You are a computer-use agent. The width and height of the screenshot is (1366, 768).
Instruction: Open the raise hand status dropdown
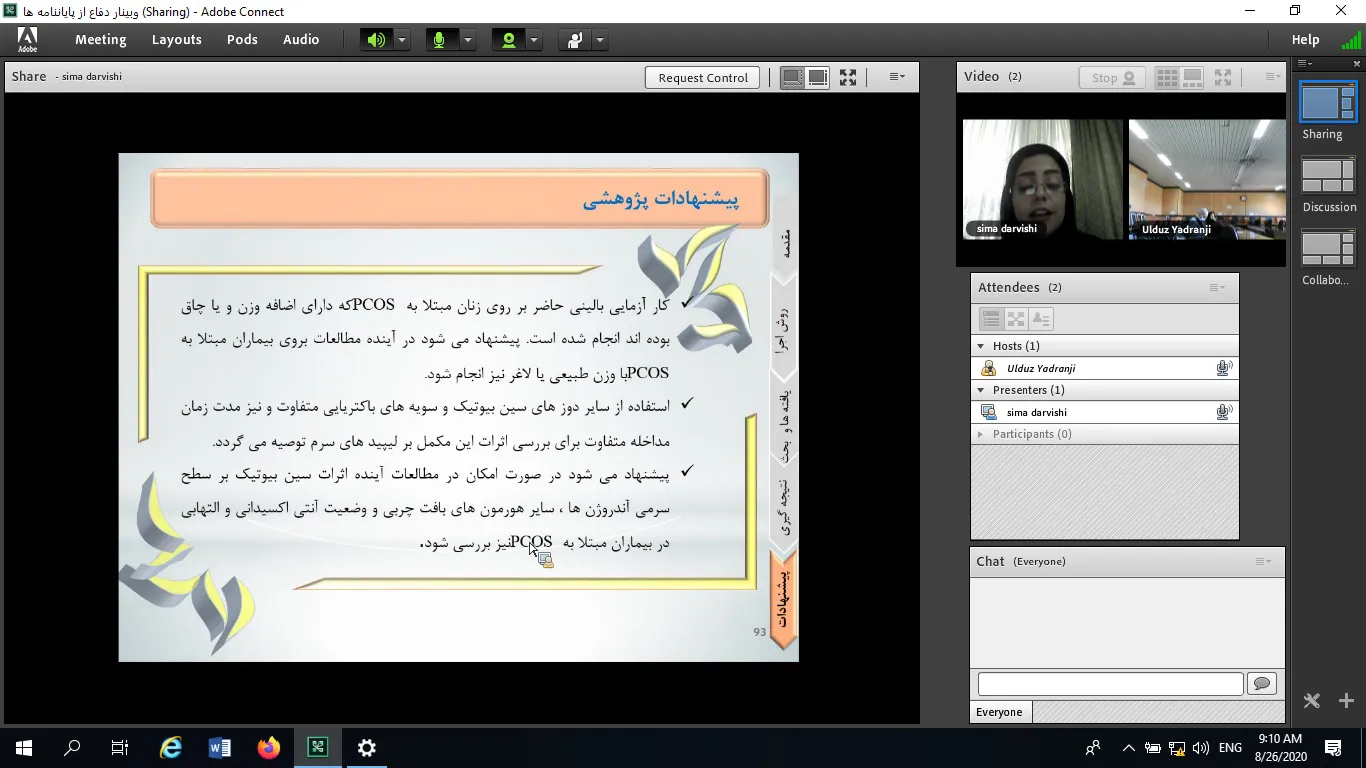tap(600, 40)
